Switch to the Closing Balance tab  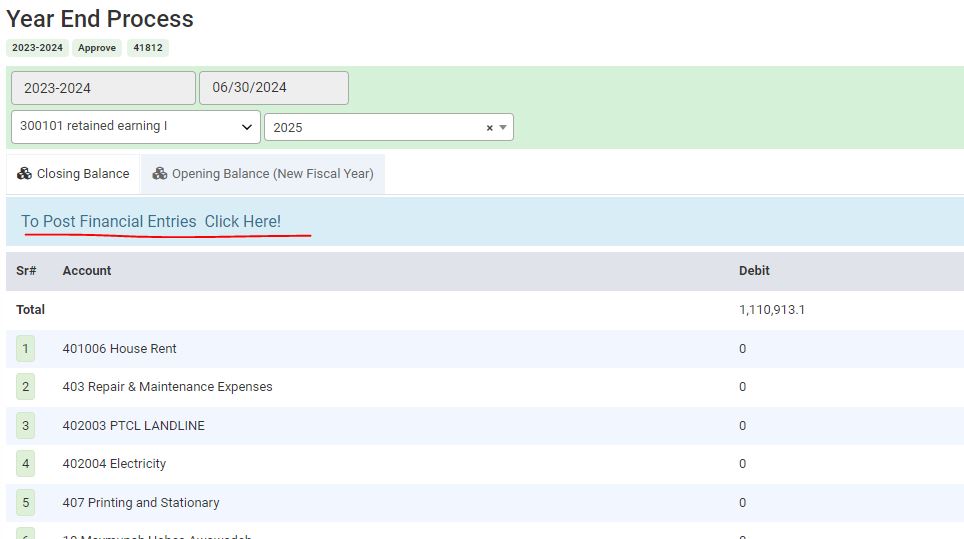(x=82, y=174)
